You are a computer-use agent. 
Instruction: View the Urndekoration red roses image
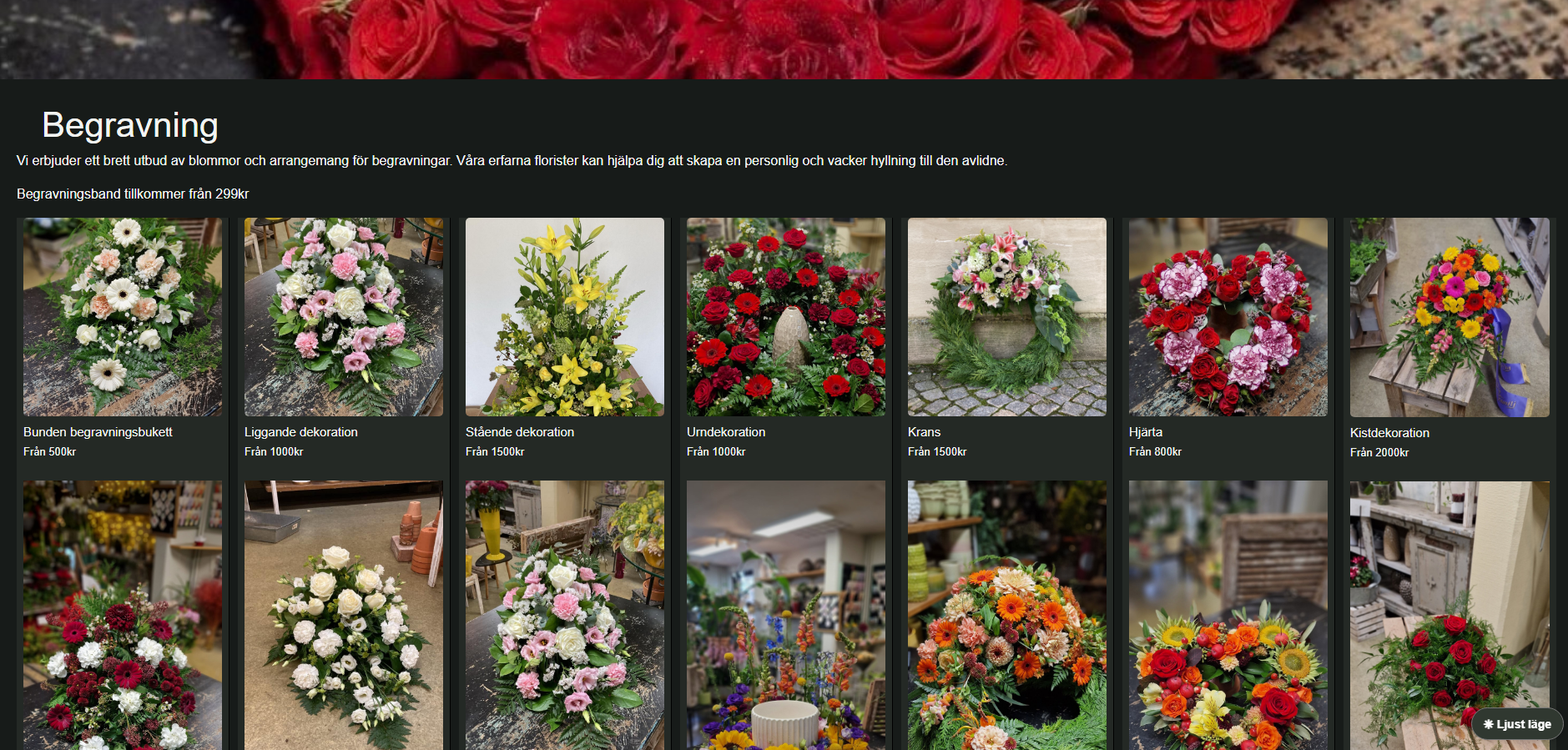point(786,317)
